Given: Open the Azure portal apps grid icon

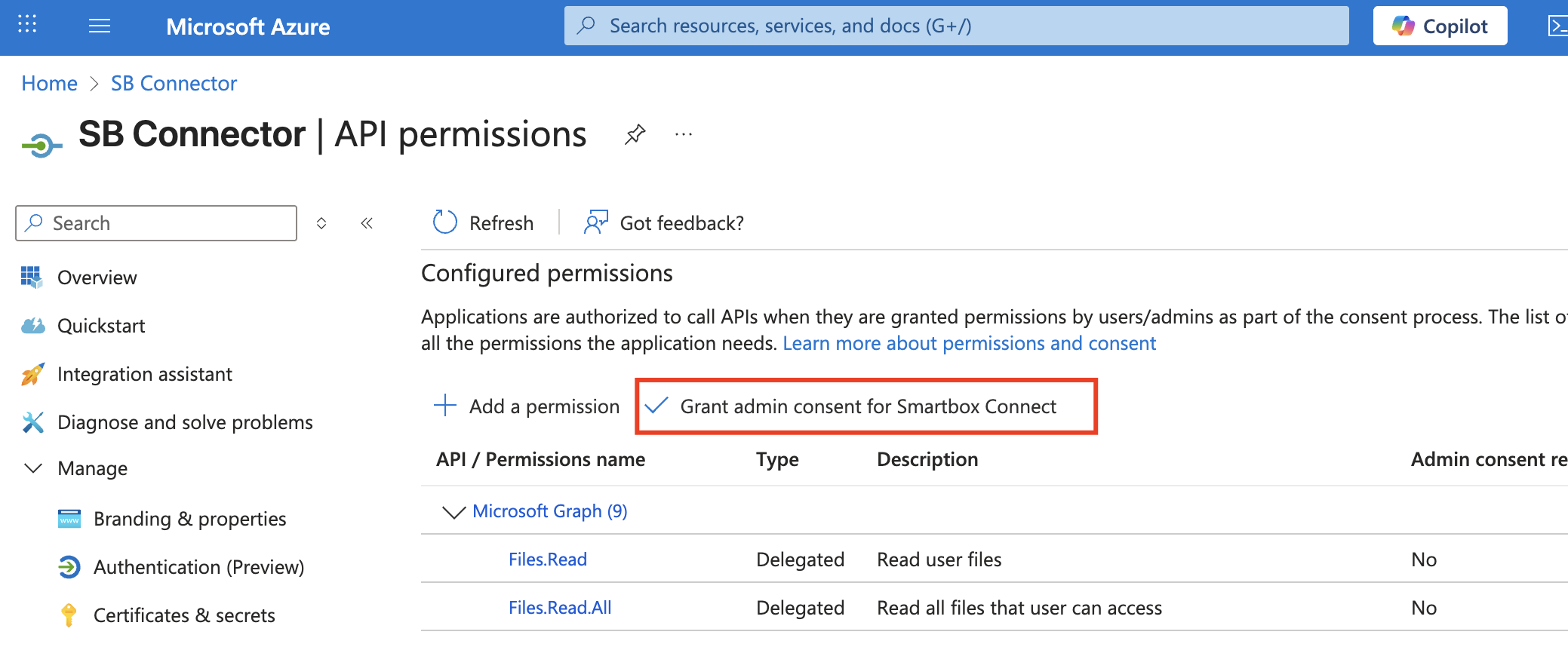Looking at the screenshot, I should click(x=27, y=24).
